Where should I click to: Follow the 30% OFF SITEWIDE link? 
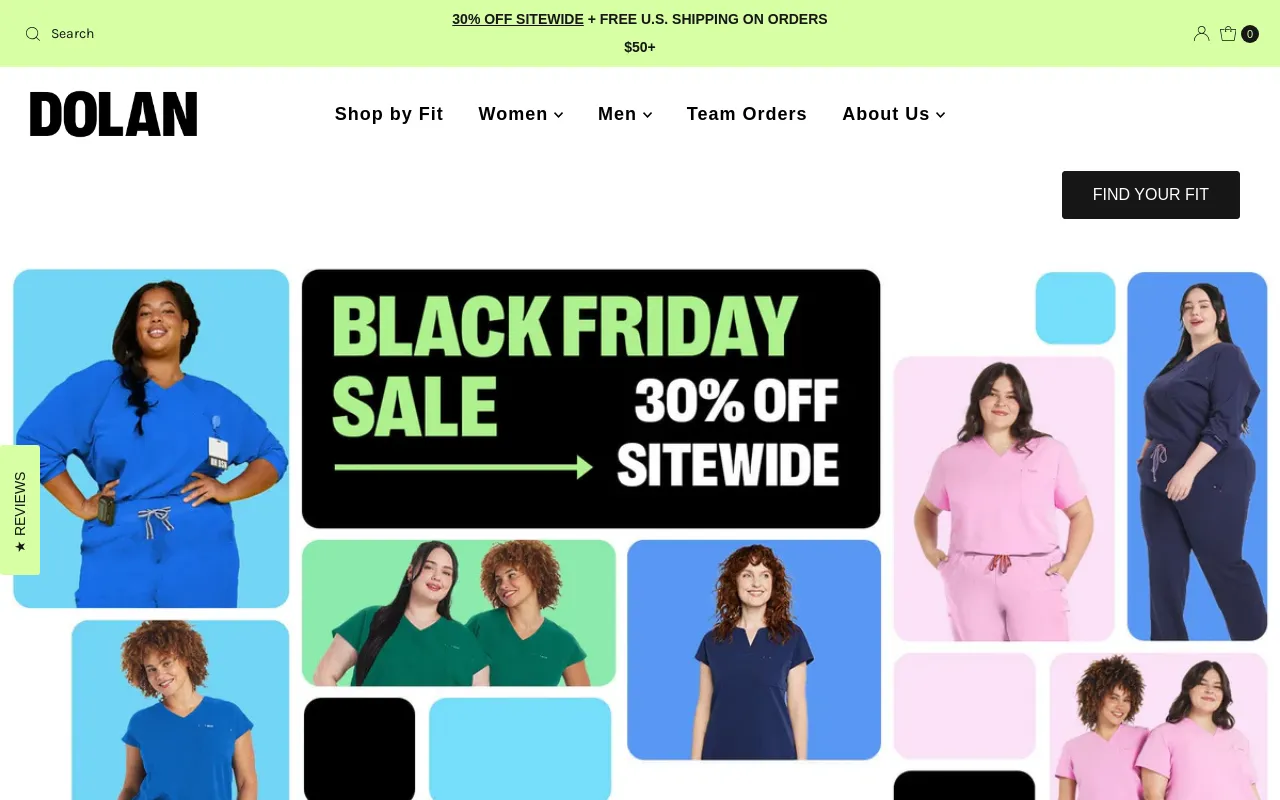[518, 19]
